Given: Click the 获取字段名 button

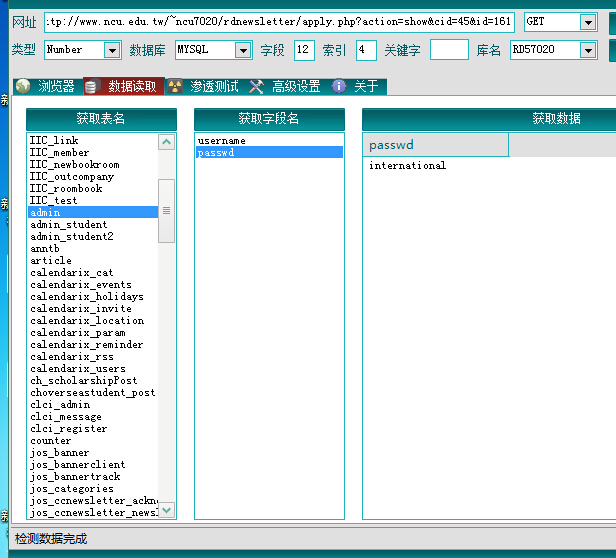Looking at the screenshot, I should click(x=269, y=119).
